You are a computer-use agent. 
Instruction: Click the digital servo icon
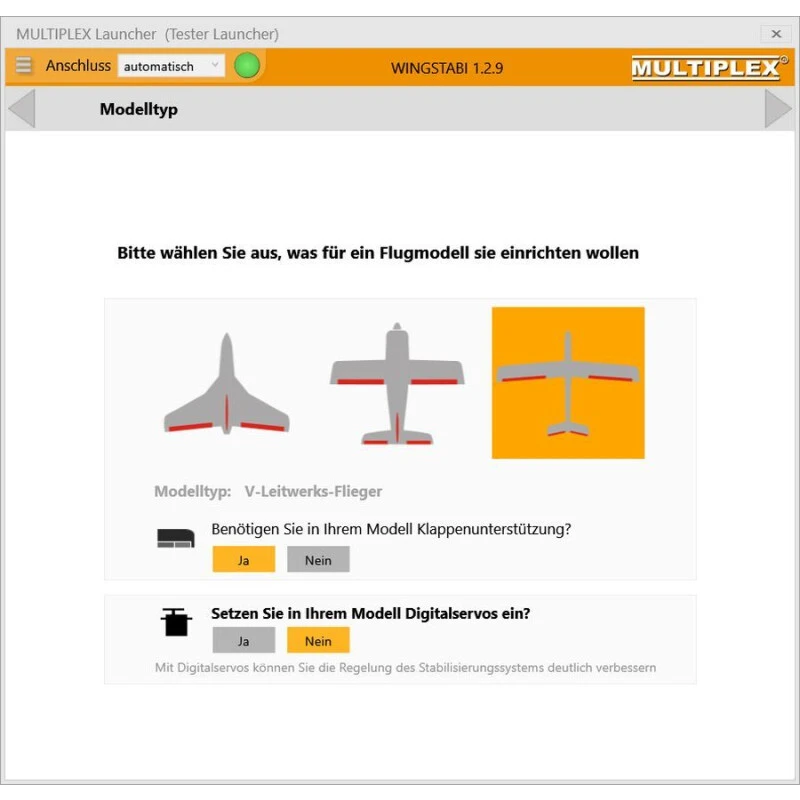[176, 622]
